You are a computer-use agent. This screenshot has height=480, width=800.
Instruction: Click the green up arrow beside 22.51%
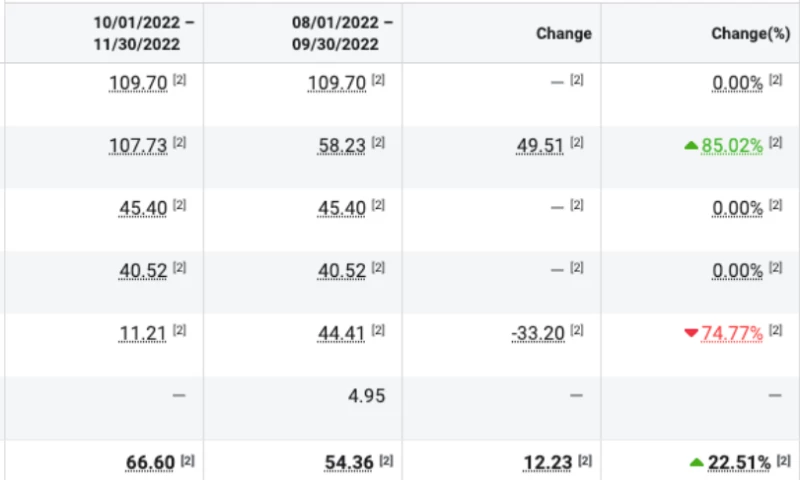pos(696,462)
